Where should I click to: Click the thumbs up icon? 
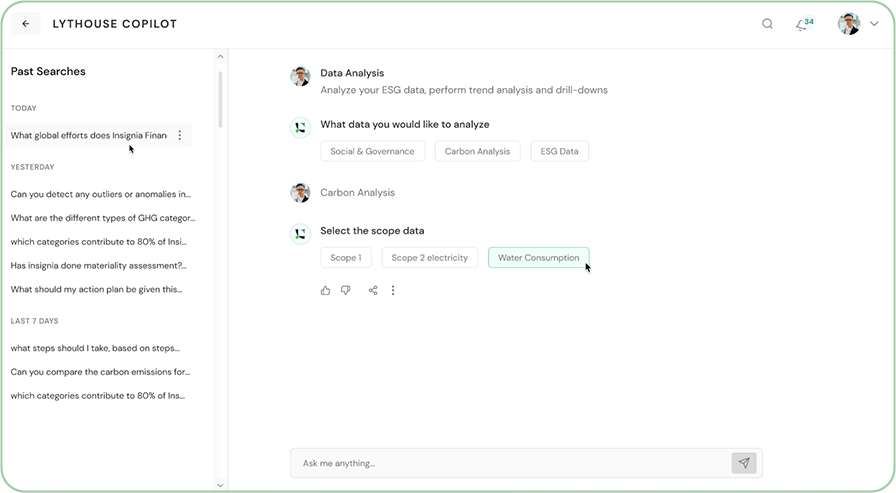(325, 290)
